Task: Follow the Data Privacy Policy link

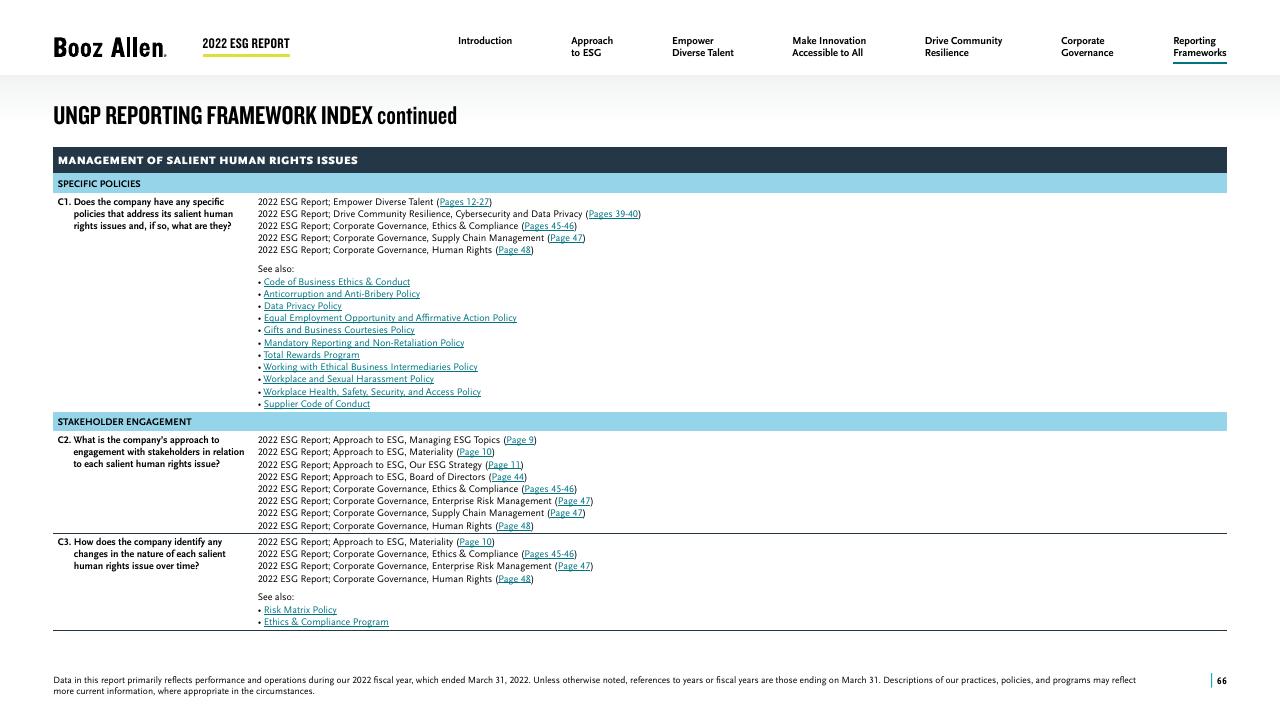Action: (303, 306)
